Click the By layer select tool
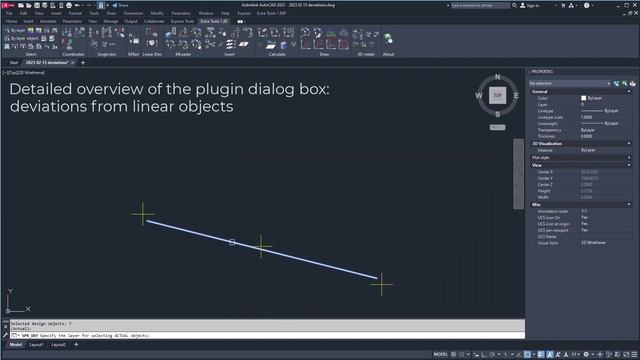 15,30
